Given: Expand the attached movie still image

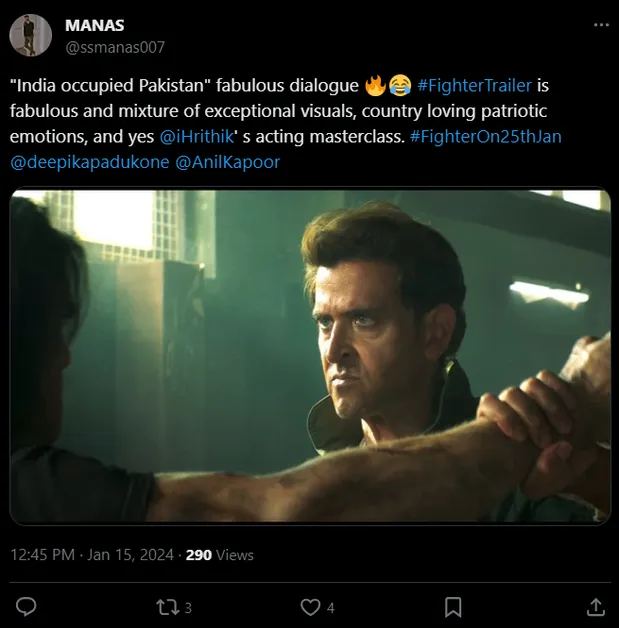Looking at the screenshot, I should point(310,357).
